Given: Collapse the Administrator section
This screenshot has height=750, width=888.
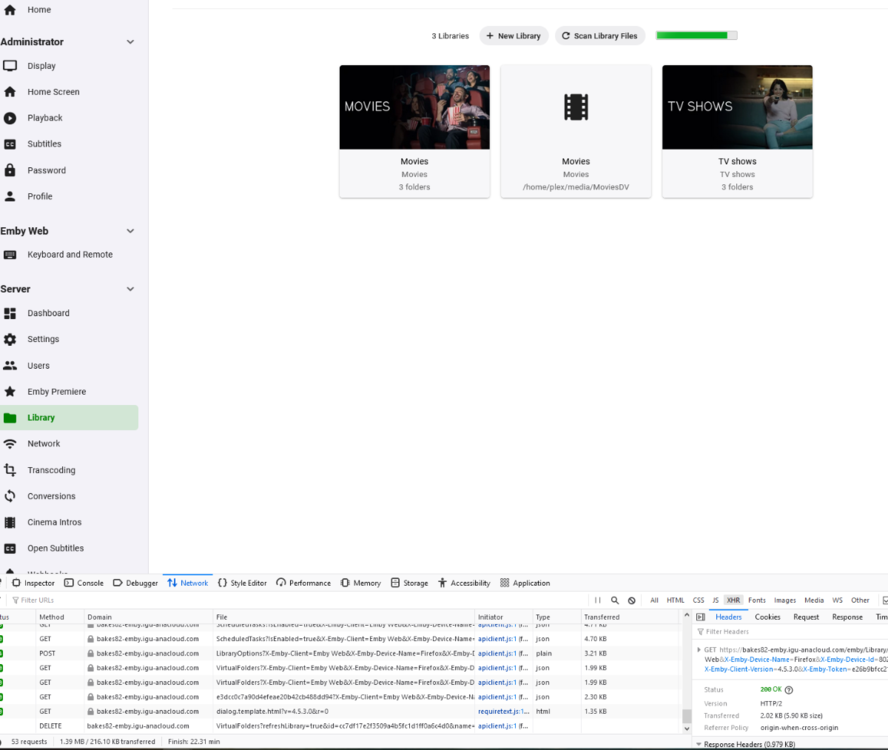Looking at the screenshot, I should click(130, 42).
